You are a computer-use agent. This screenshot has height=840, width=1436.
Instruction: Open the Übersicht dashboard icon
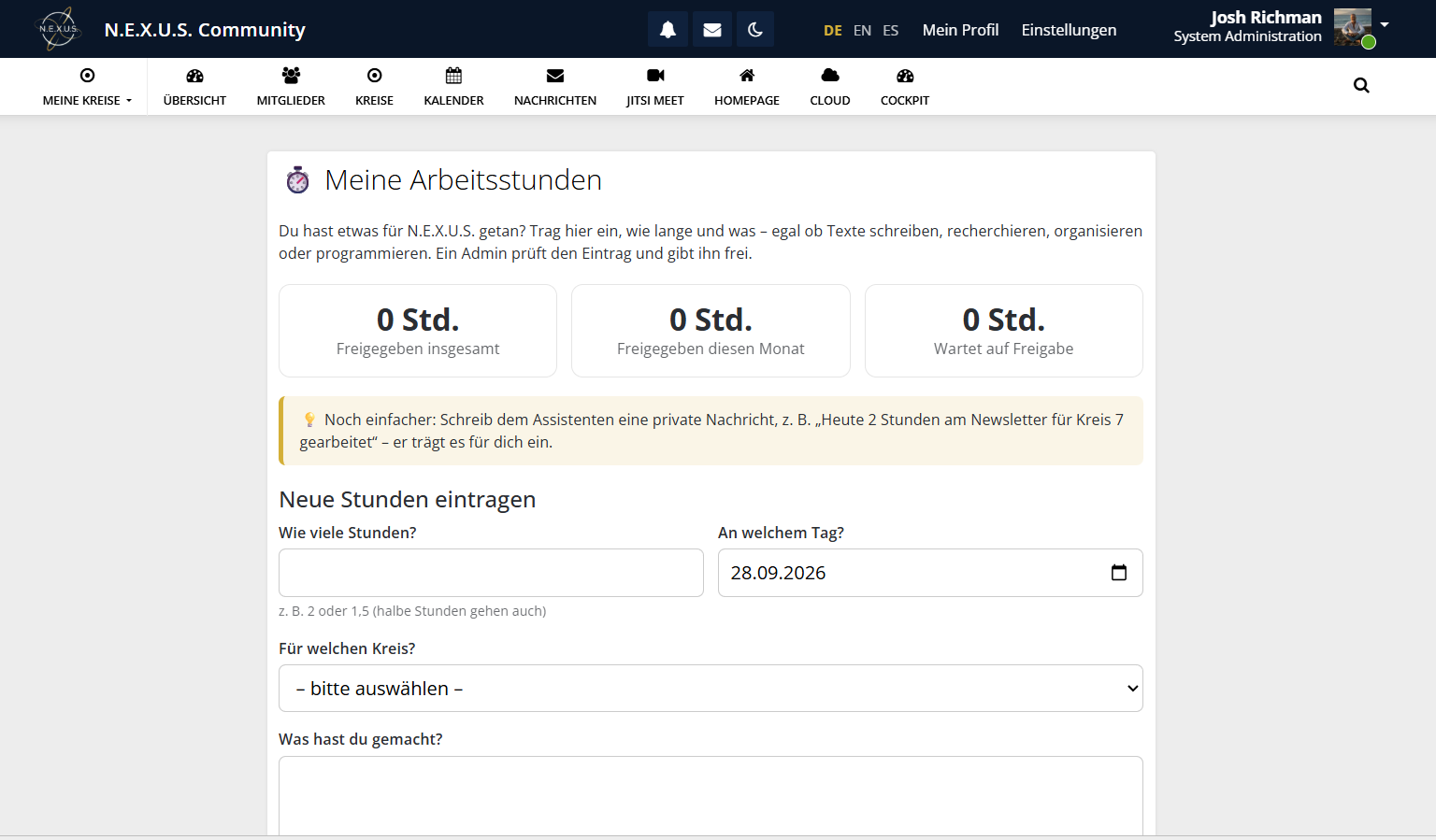point(194,76)
